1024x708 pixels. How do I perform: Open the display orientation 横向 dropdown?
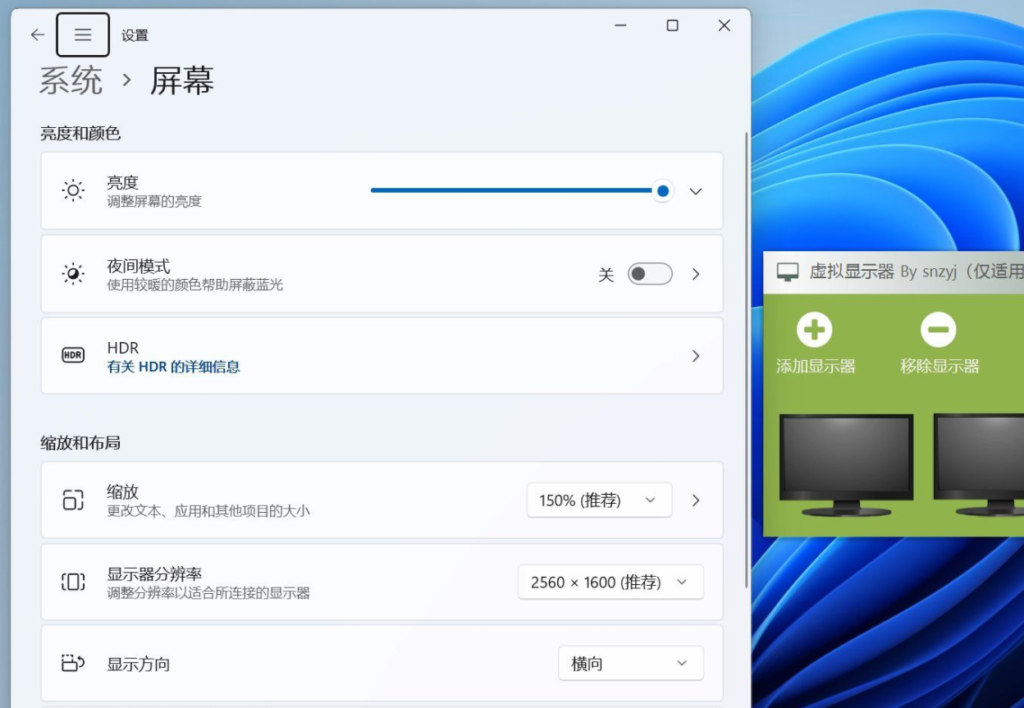630,663
